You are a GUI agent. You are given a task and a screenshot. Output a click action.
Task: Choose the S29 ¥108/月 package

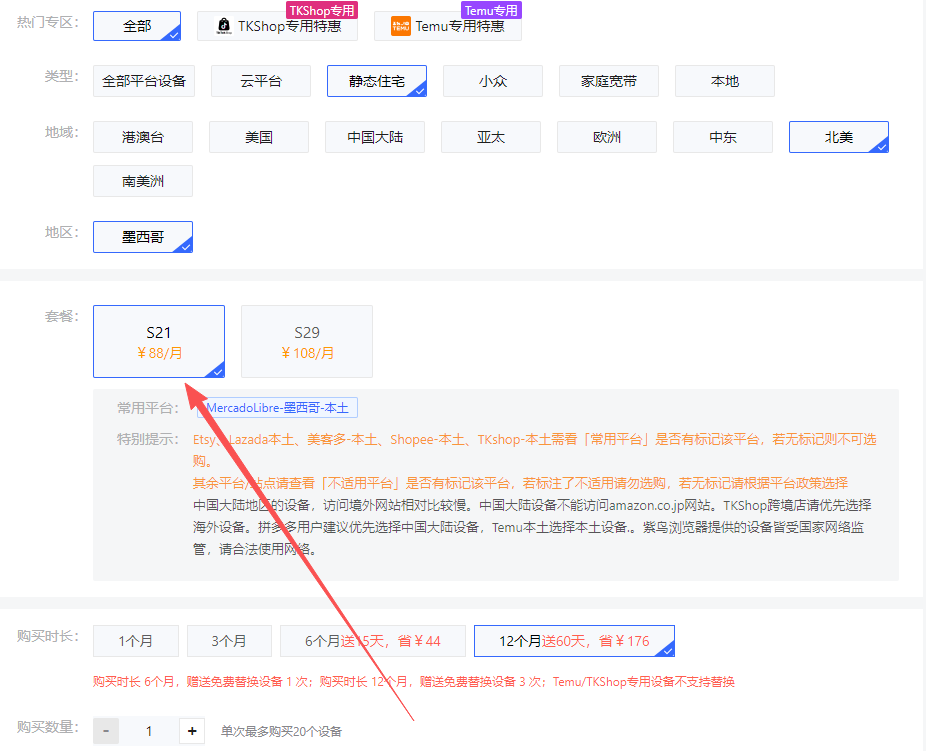pyautogui.click(x=307, y=342)
